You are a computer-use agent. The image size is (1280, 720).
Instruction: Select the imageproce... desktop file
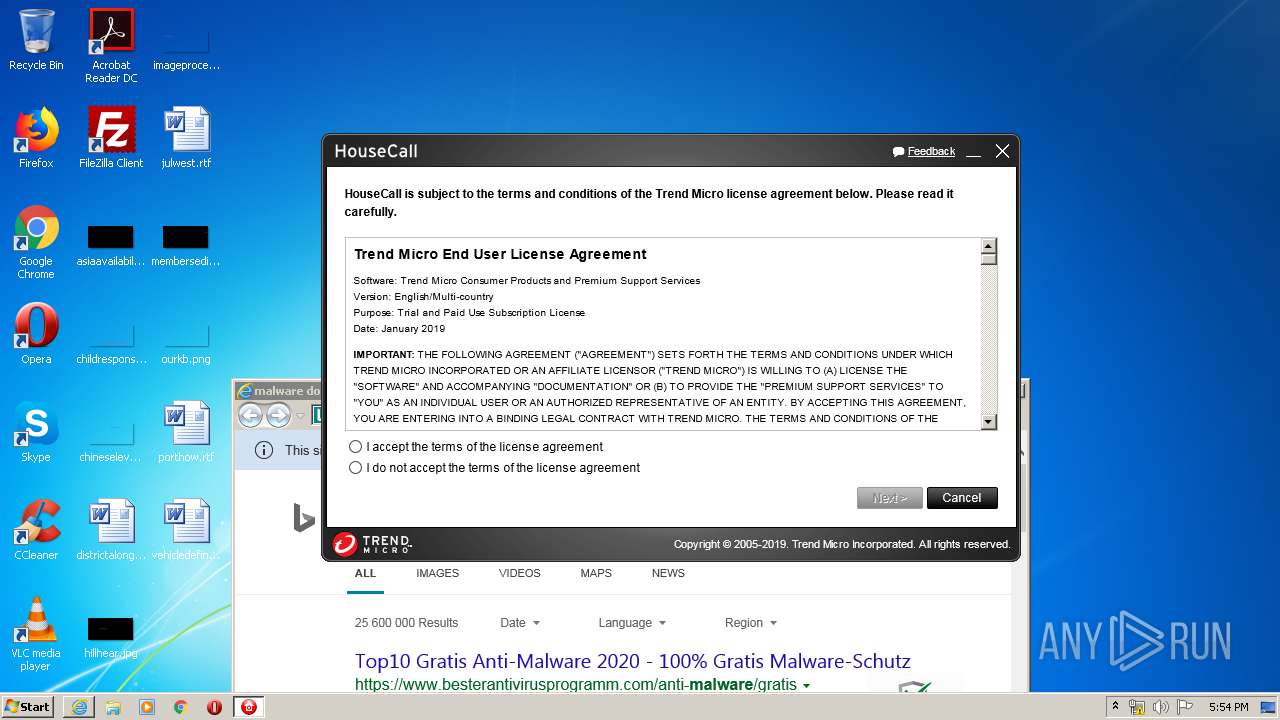186,46
